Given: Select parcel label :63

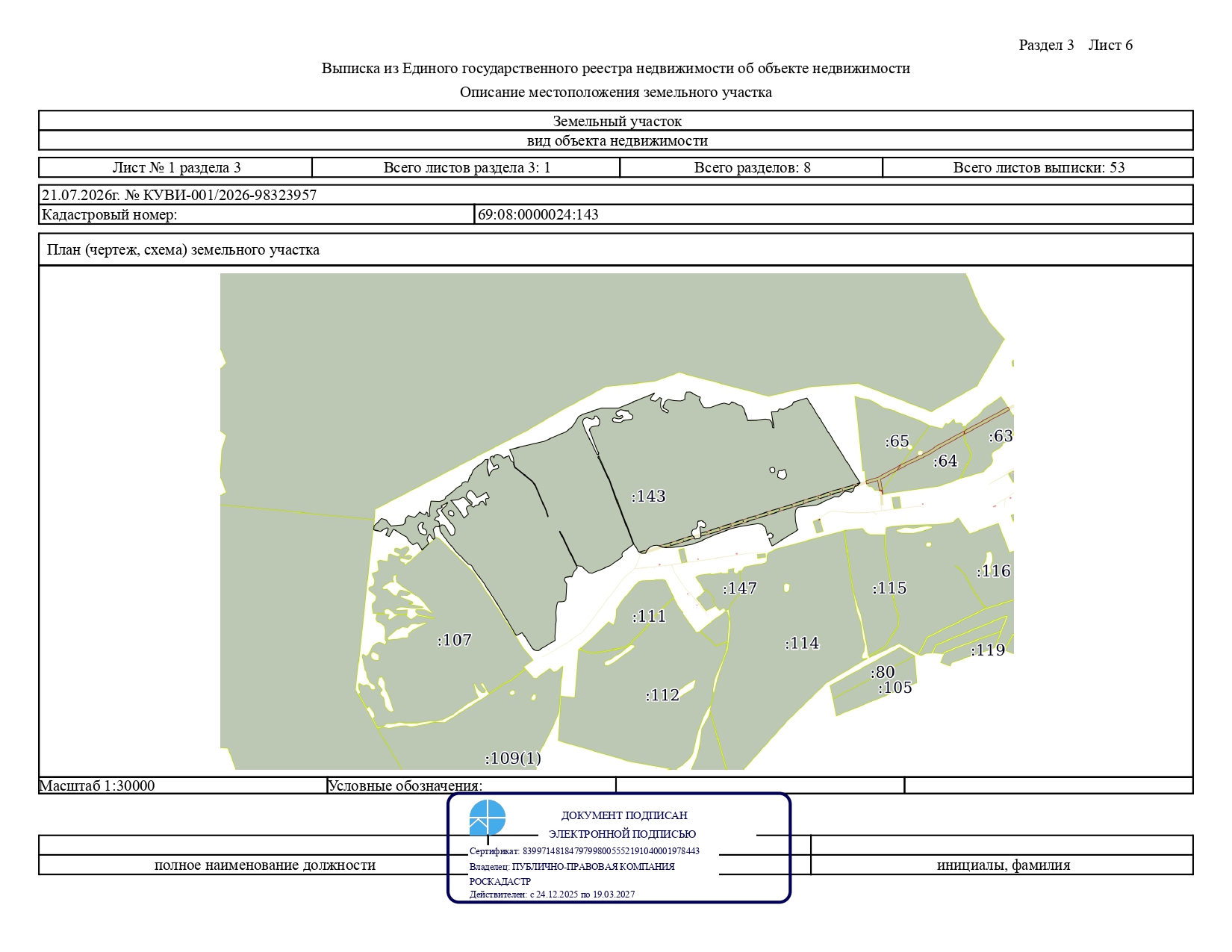Looking at the screenshot, I should click(1001, 436).
